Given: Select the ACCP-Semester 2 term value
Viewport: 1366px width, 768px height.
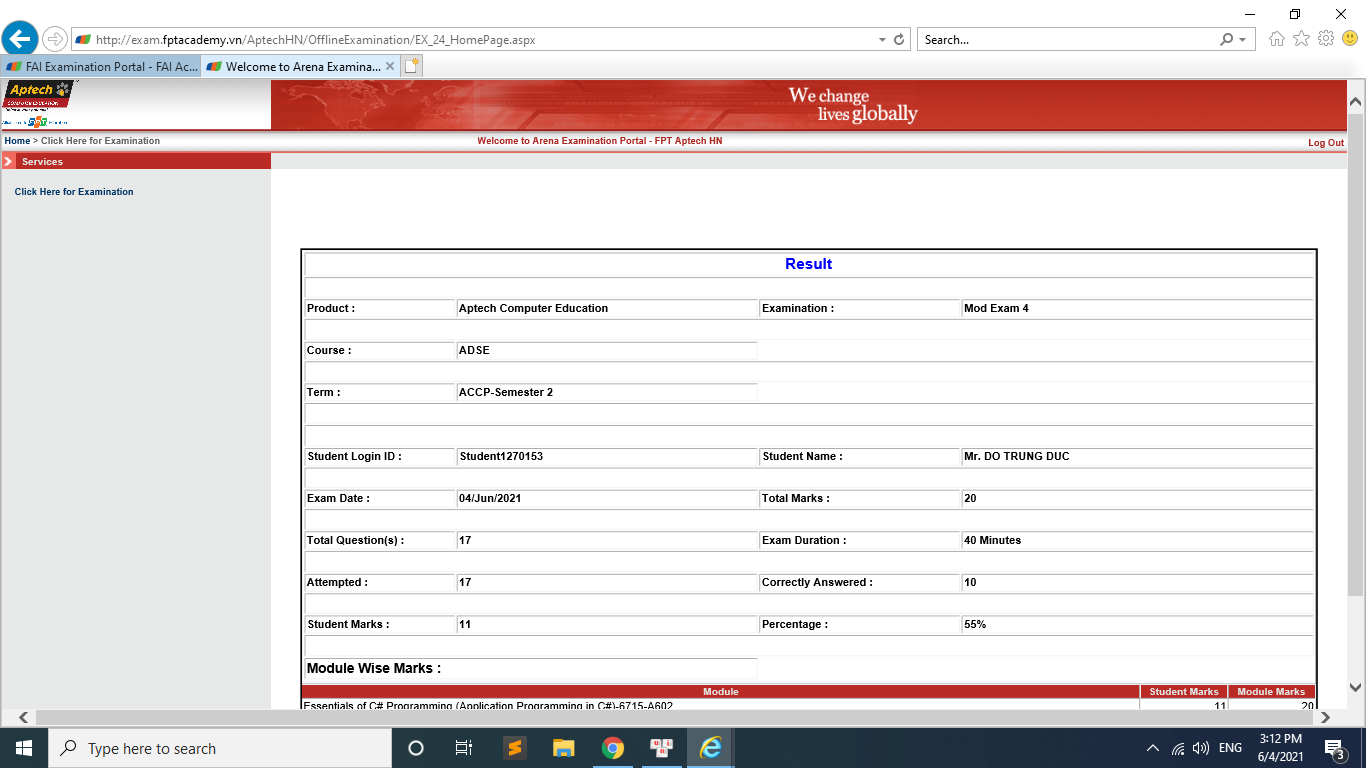Looking at the screenshot, I should [506, 392].
